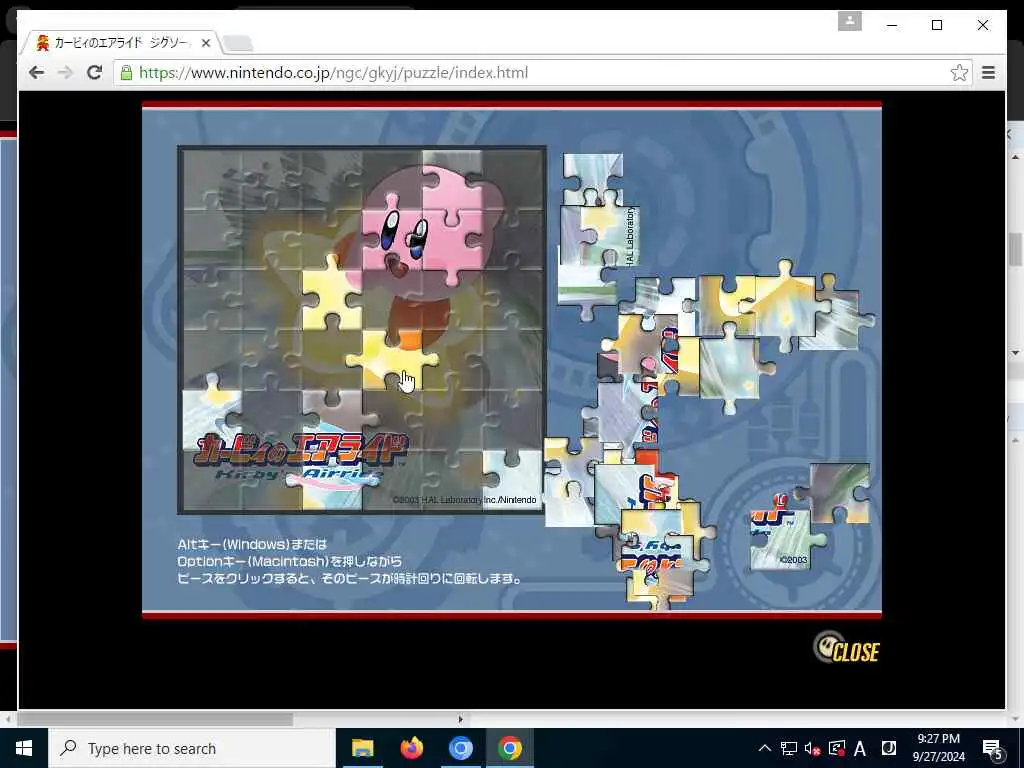Select loose piece with ©2003 text
The image size is (1024, 768).
782,539
